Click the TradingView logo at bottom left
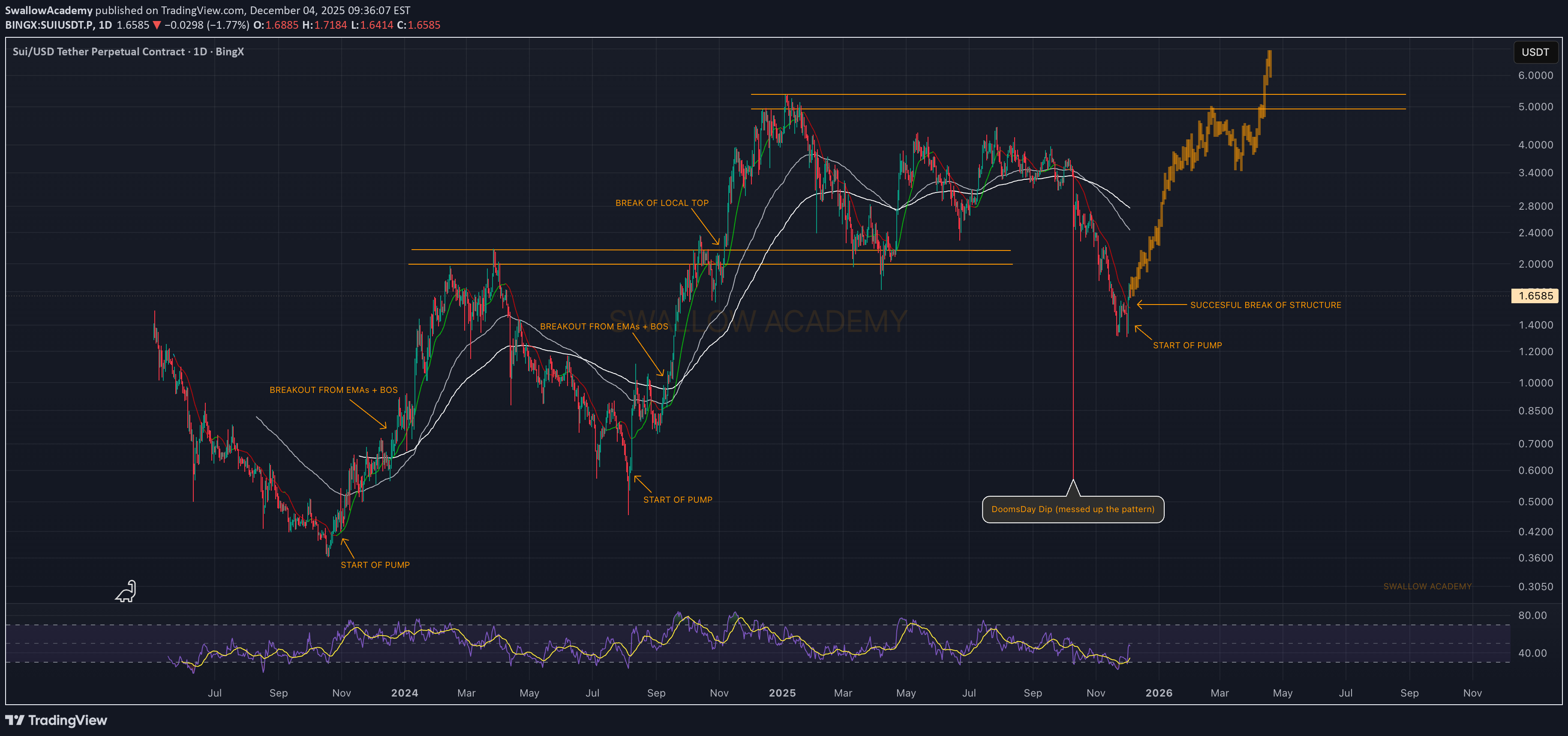 click(56, 720)
